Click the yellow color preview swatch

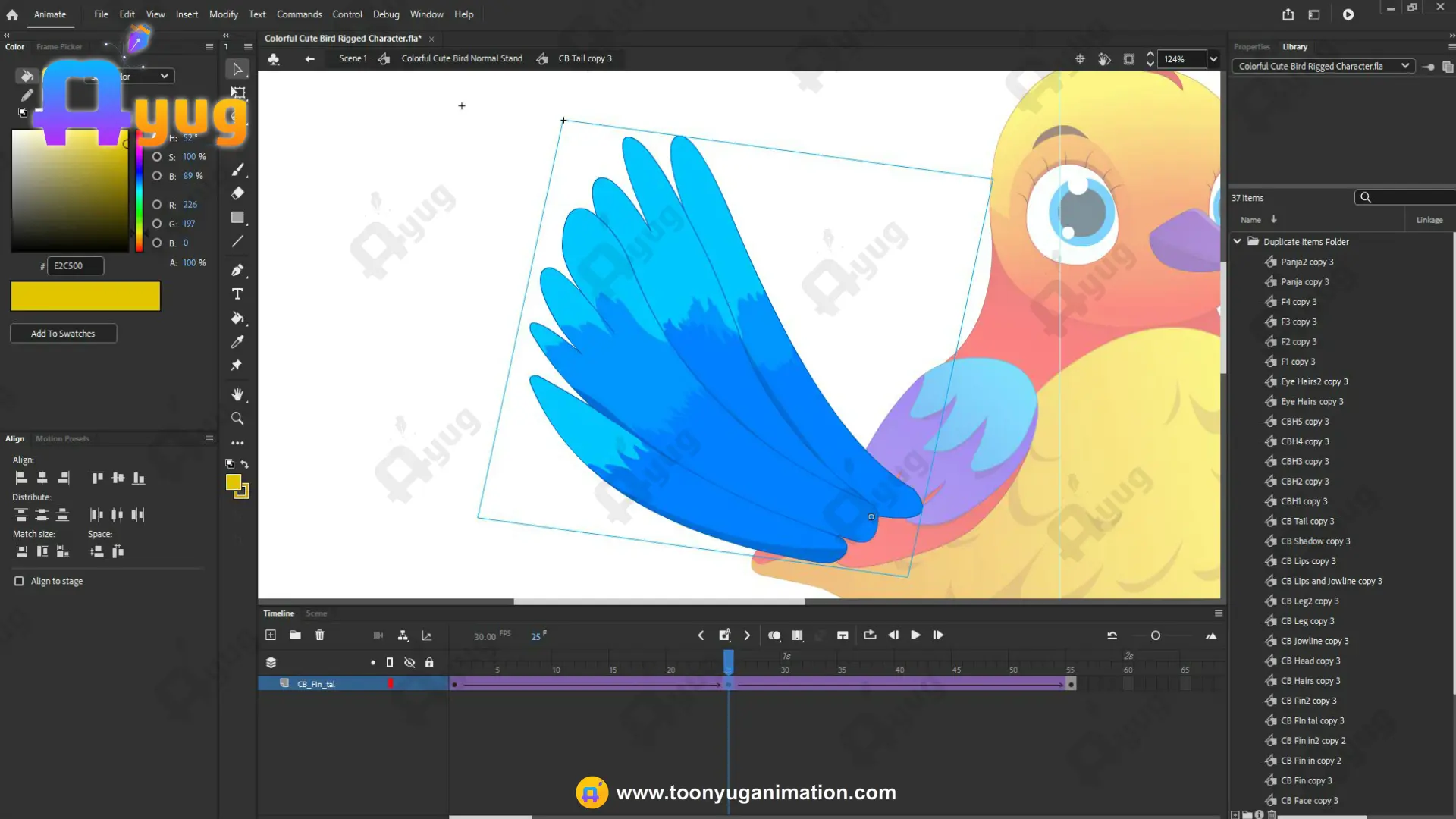(x=86, y=297)
